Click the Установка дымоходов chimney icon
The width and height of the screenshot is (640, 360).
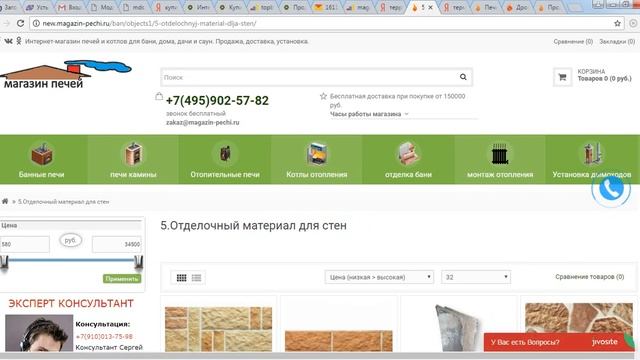pos(592,154)
